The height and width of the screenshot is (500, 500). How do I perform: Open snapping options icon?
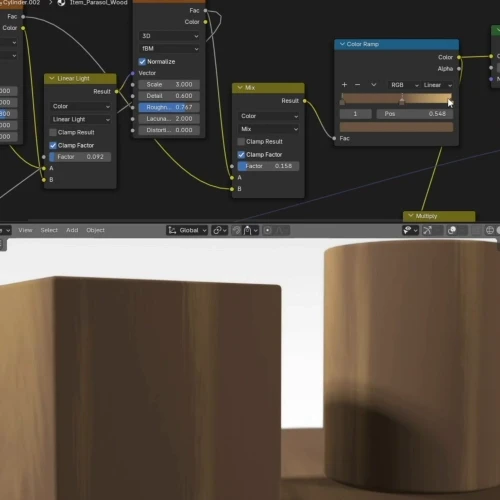click(x=251, y=230)
